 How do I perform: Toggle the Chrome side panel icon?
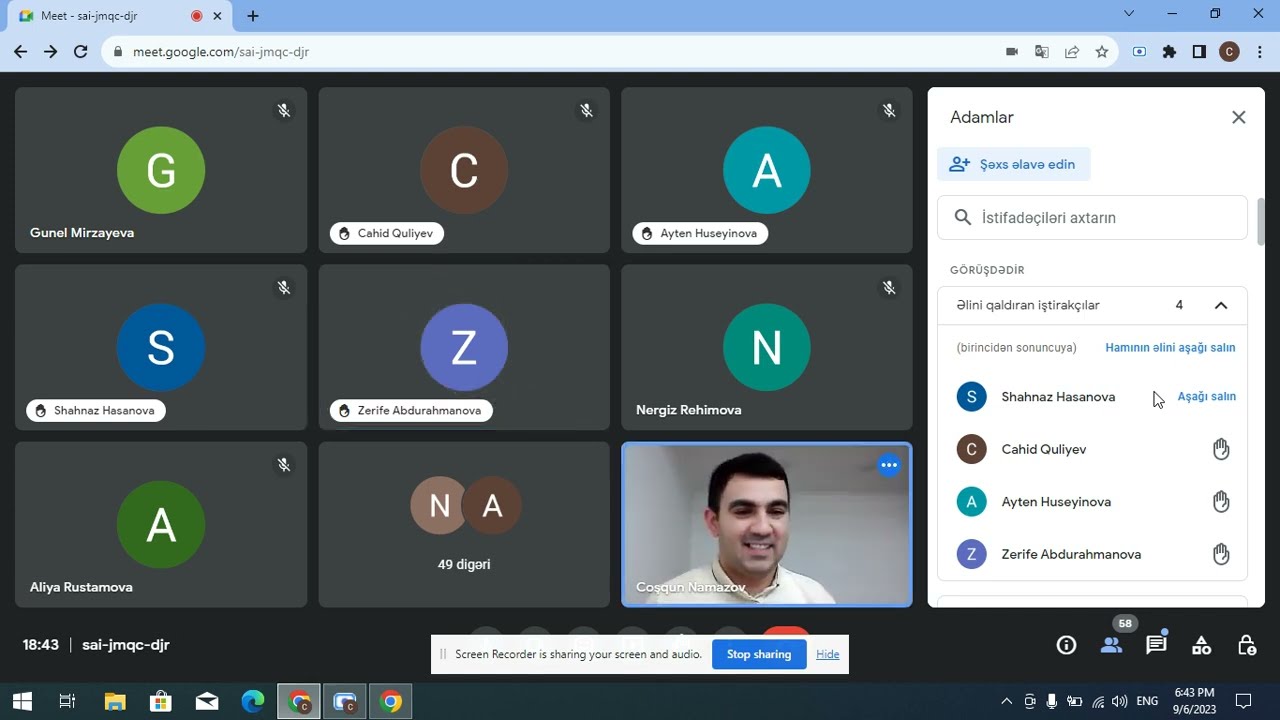(1199, 52)
